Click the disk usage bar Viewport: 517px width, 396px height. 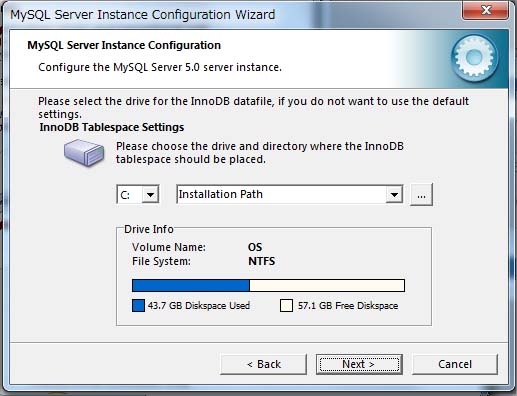click(268, 286)
